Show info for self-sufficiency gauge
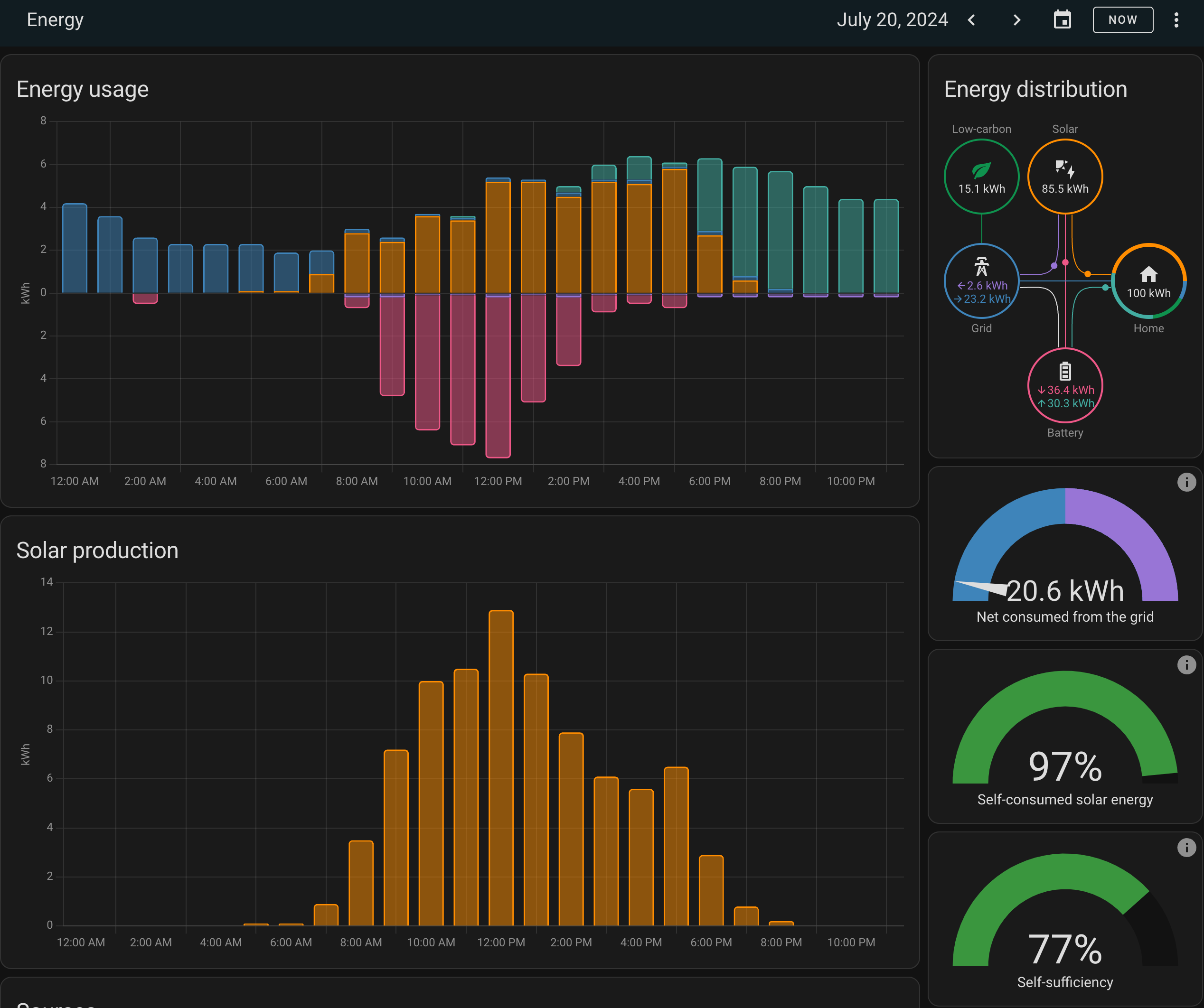Viewport: 1204px width, 1008px height. click(1186, 848)
